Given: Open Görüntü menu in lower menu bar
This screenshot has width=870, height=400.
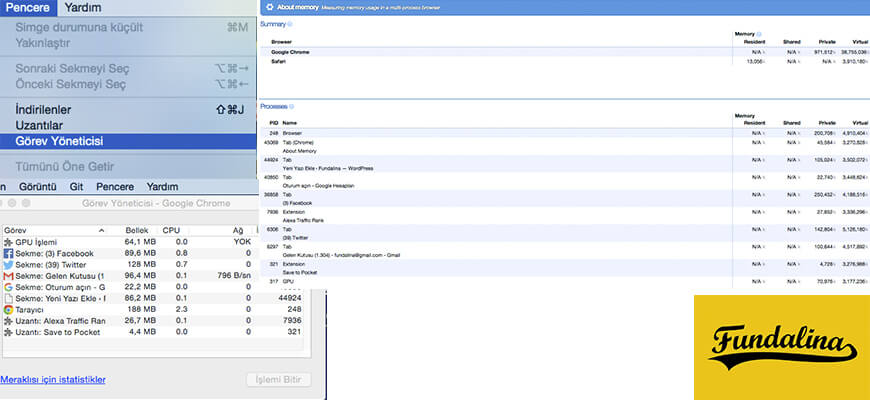Looking at the screenshot, I should [x=38, y=187].
